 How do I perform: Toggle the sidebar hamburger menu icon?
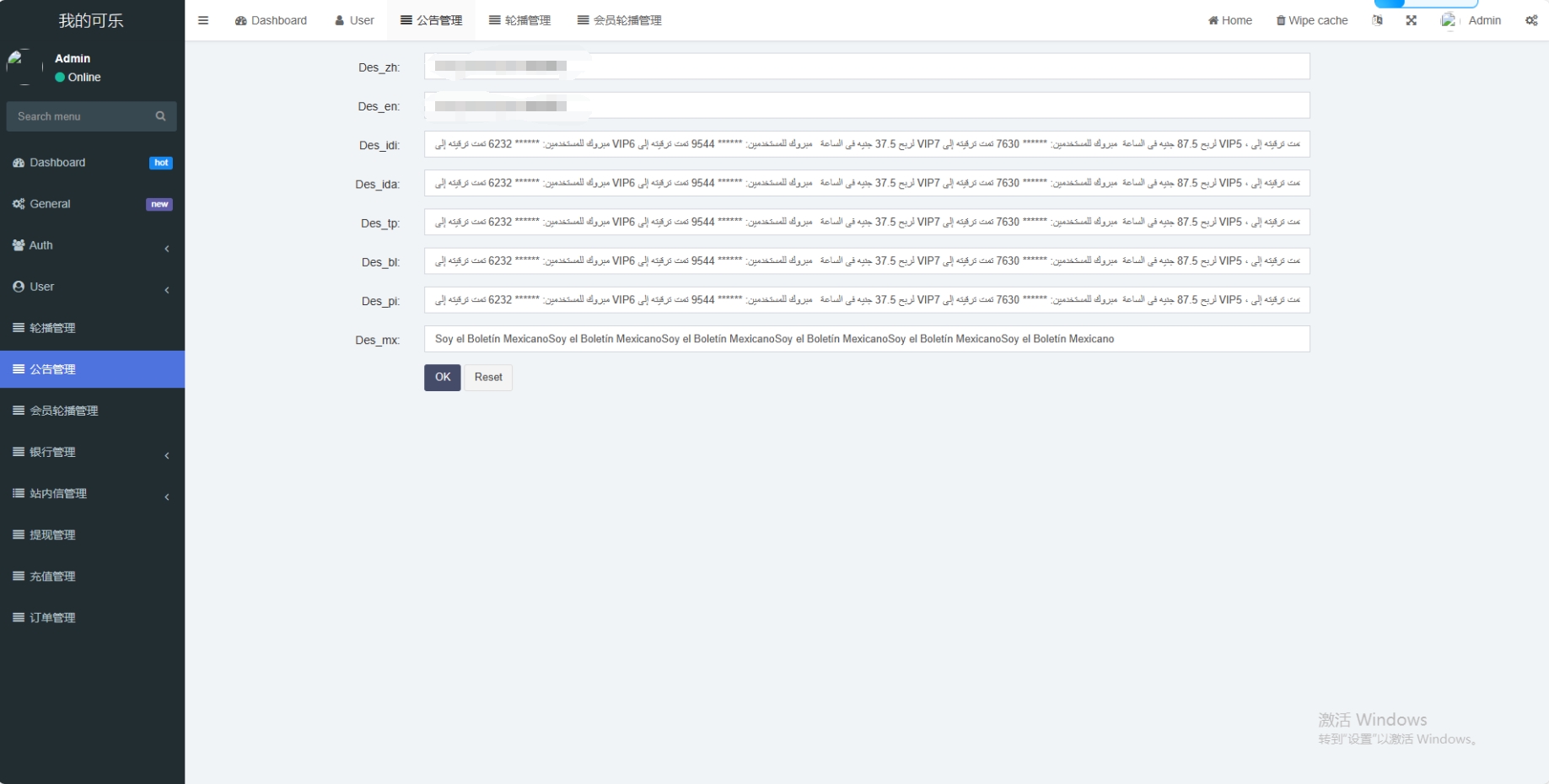coord(203,20)
